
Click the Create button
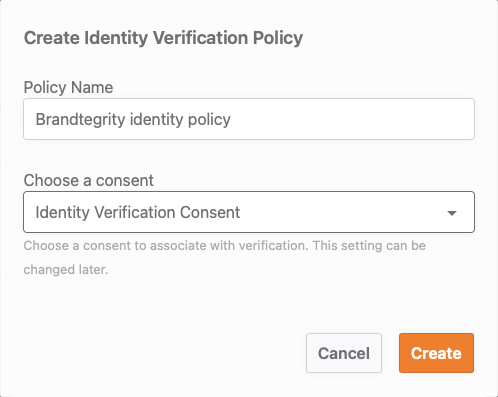(x=436, y=353)
